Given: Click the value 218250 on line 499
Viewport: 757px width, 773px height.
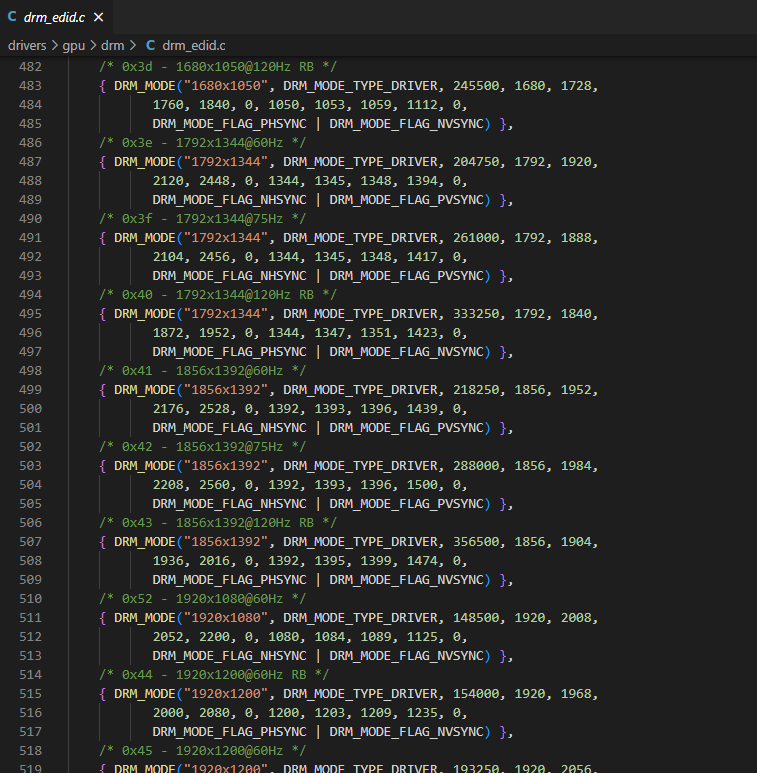Looking at the screenshot, I should point(476,389).
